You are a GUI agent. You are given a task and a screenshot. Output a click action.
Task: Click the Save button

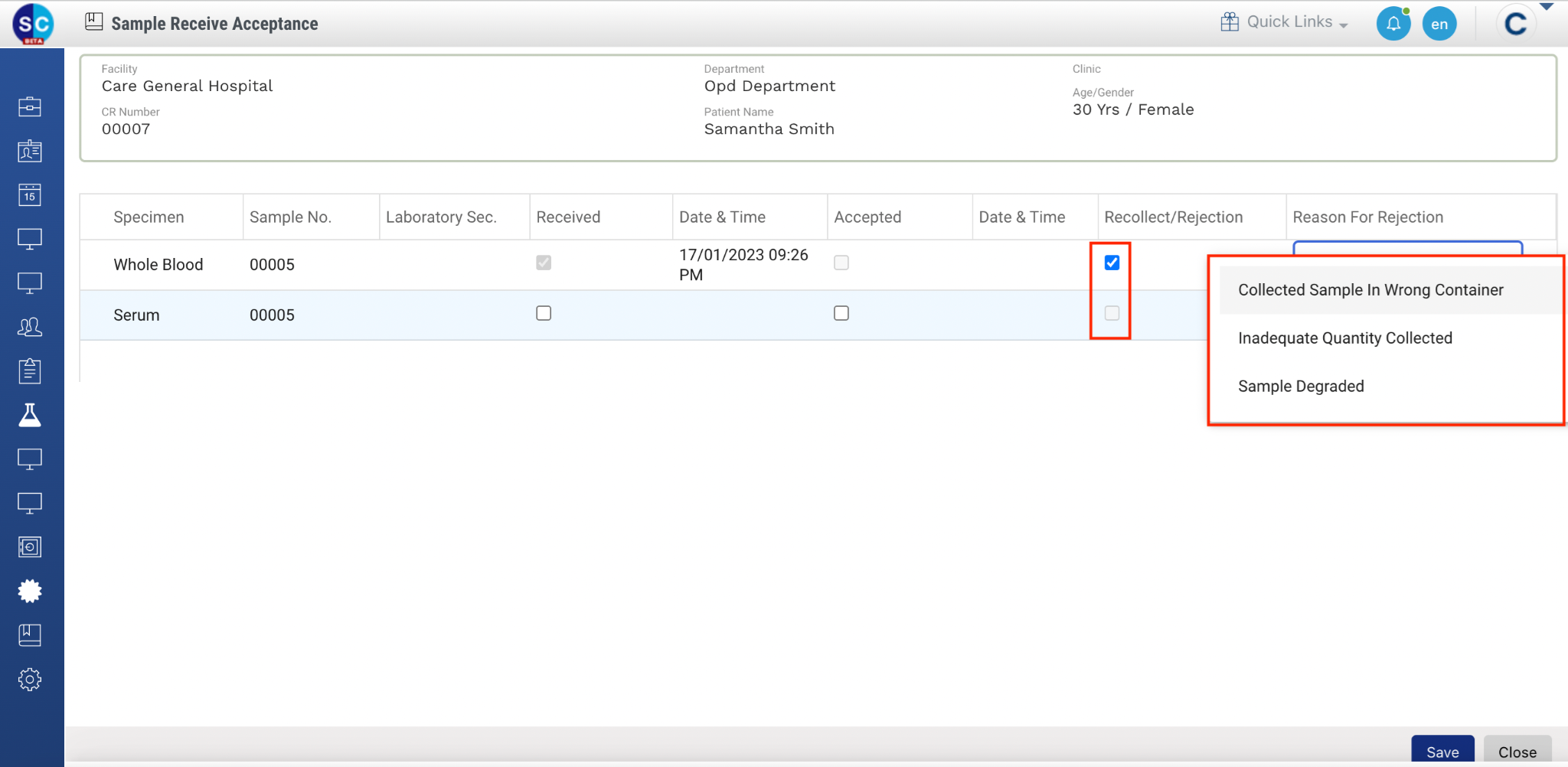pos(1442,752)
